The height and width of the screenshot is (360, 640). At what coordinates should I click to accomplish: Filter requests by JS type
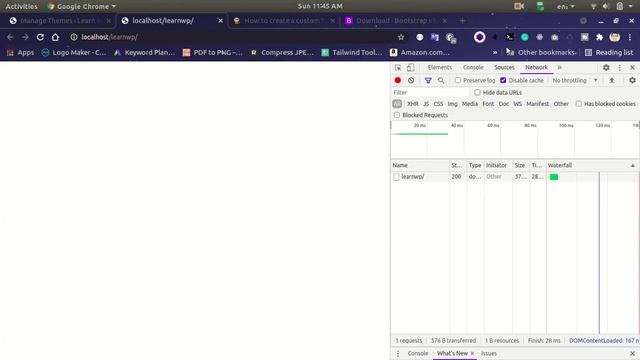click(x=426, y=104)
